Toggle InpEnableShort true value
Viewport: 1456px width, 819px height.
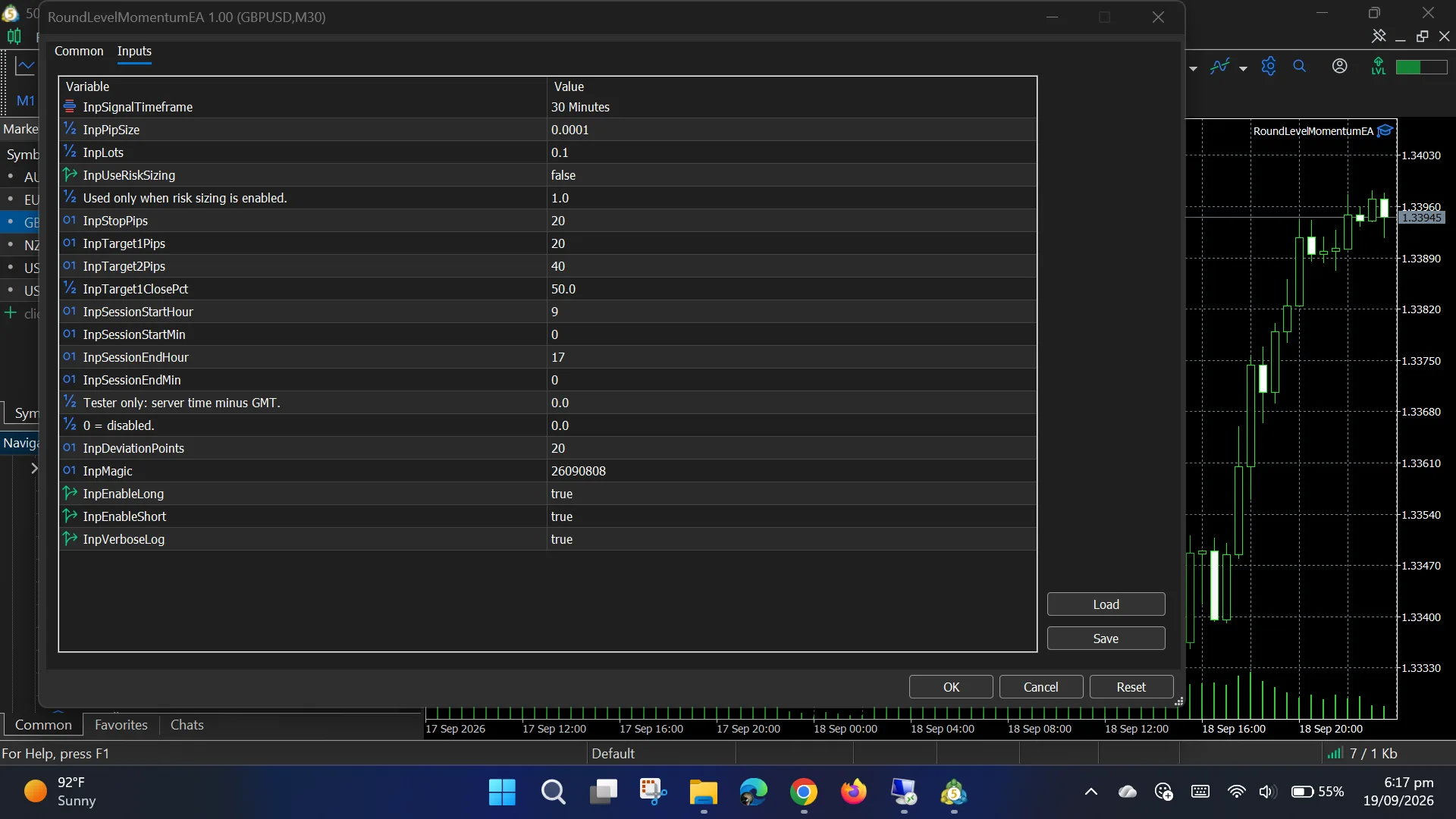[792, 516]
